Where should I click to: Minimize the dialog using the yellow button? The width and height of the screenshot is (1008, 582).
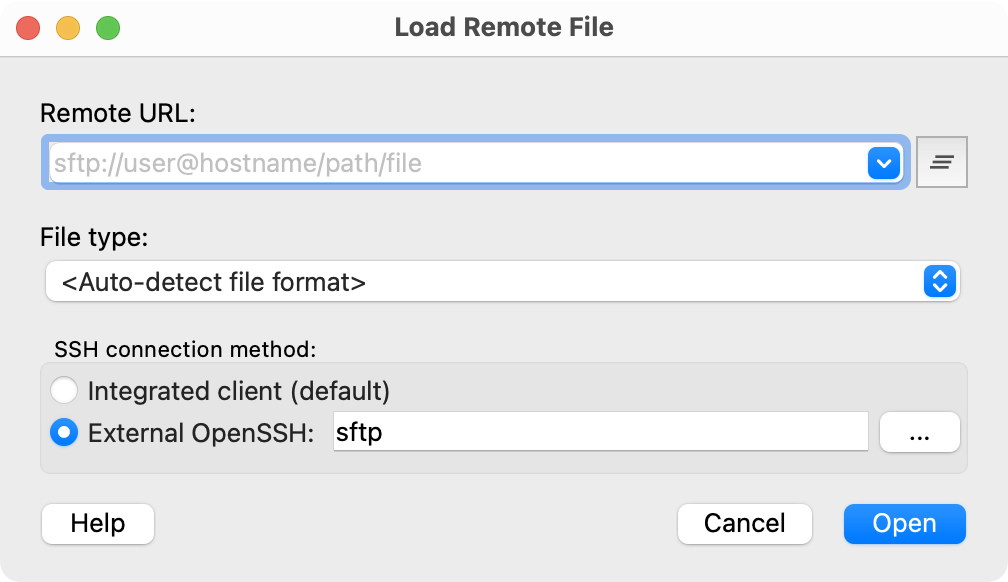[68, 28]
